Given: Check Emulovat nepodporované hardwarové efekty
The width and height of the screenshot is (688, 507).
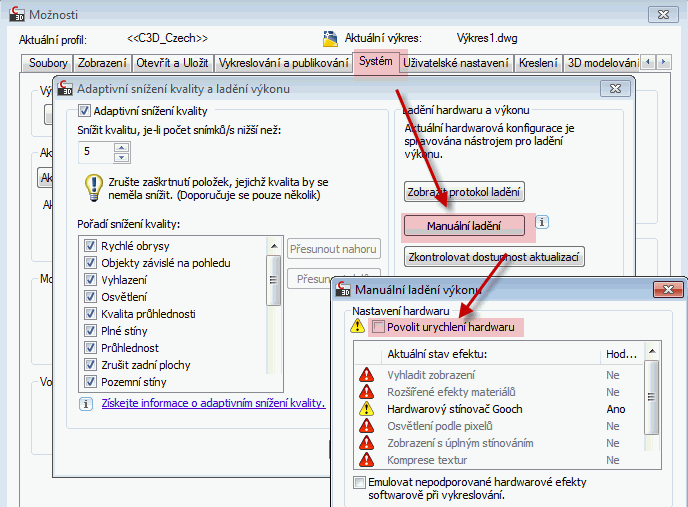Looking at the screenshot, I should [x=359, y=482].
